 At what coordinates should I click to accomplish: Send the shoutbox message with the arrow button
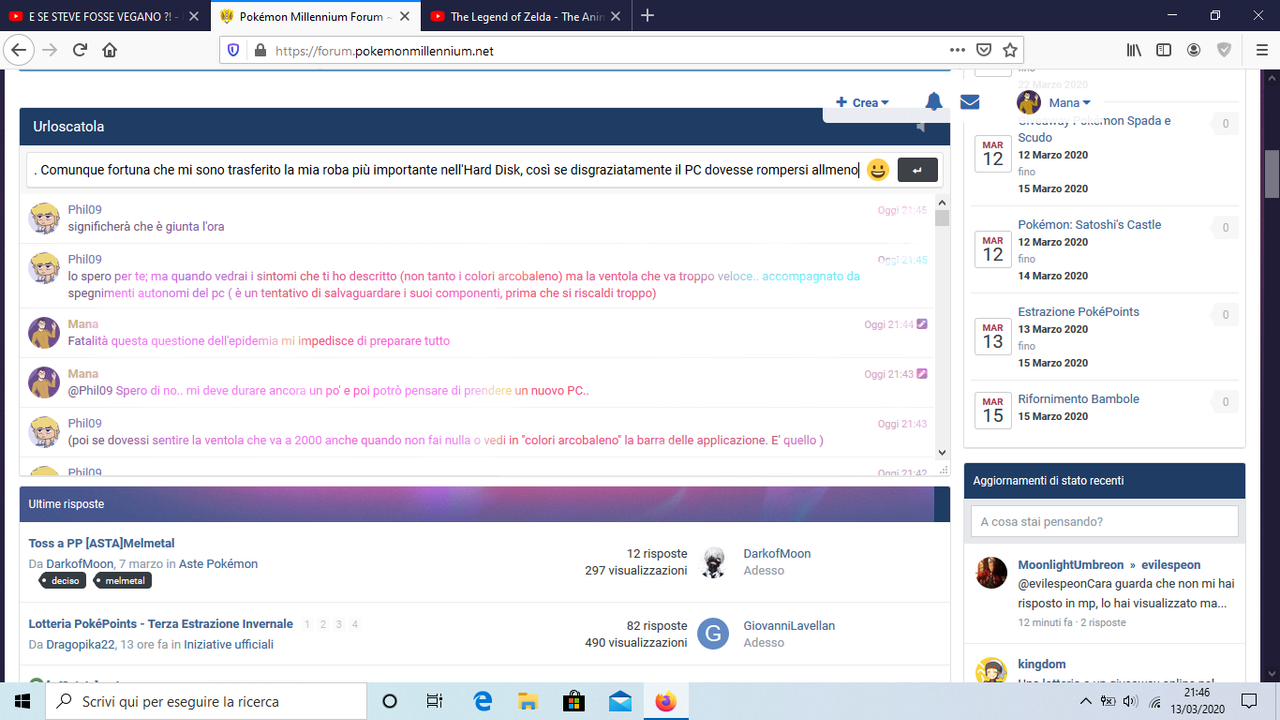point(917,170)
